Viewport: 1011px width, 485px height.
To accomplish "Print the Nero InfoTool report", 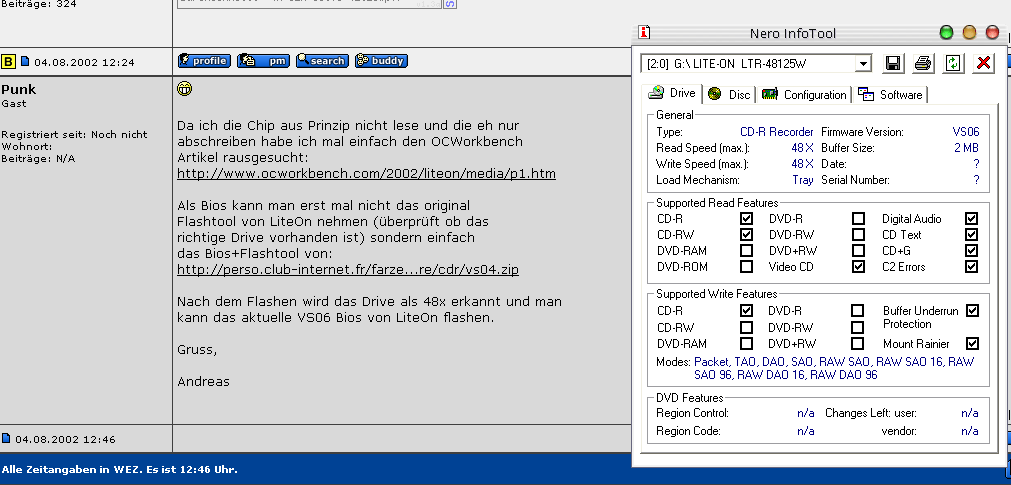I will point(923,63).
